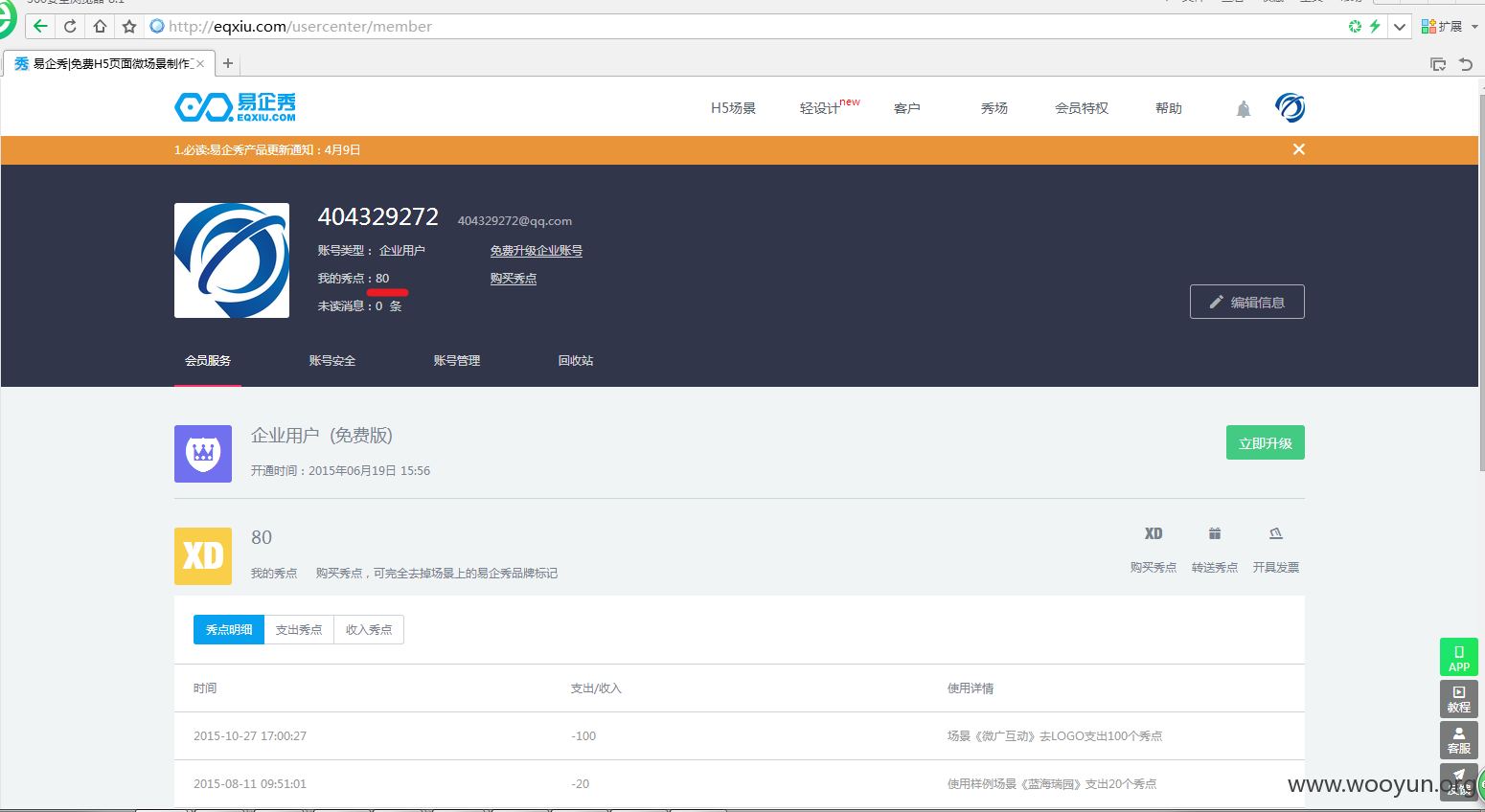This screenshot has height=812, width=1485.
Task: Click the browser back arrow button
Action: 40,26
